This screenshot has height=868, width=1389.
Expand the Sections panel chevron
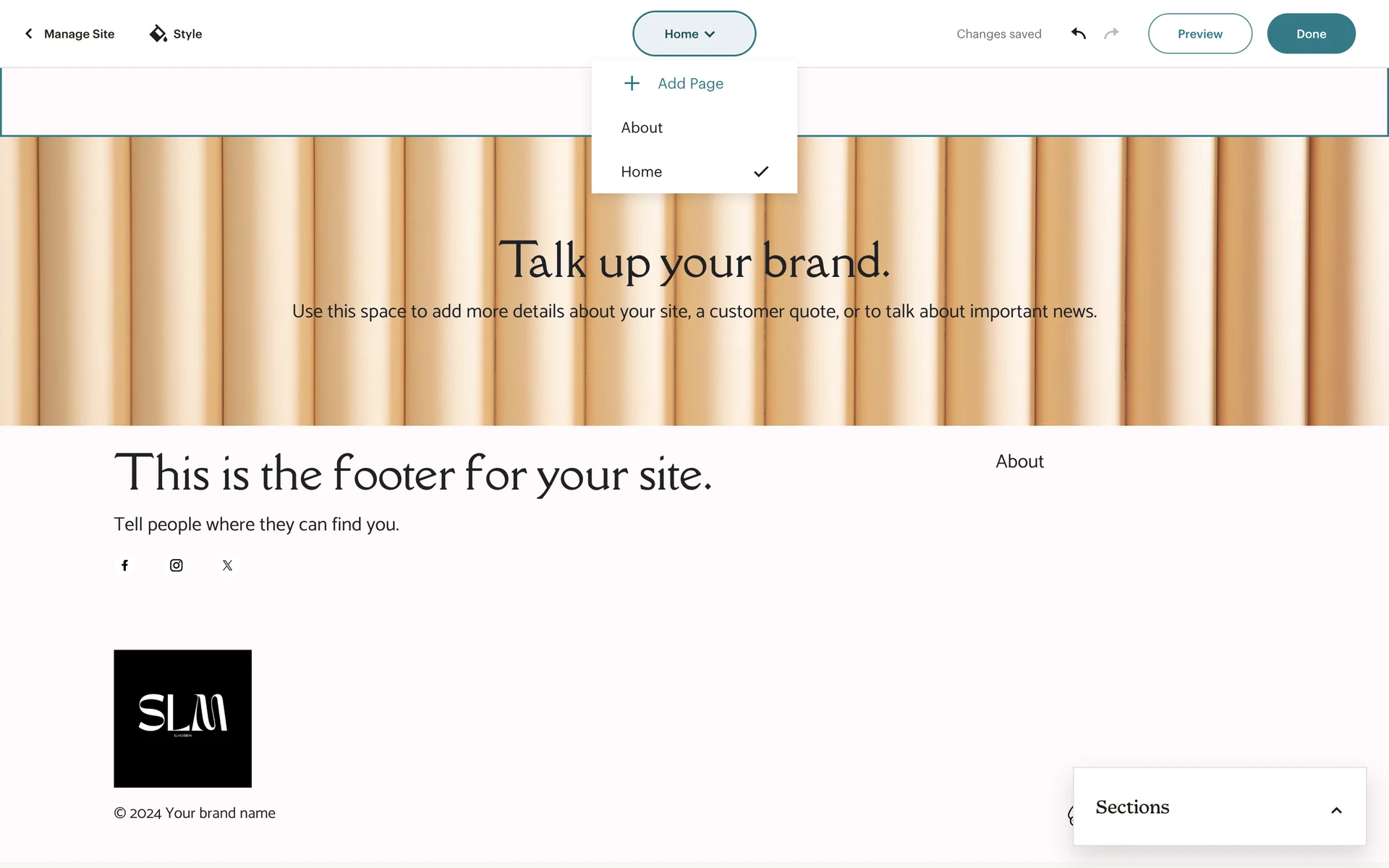coord(1336,810)
